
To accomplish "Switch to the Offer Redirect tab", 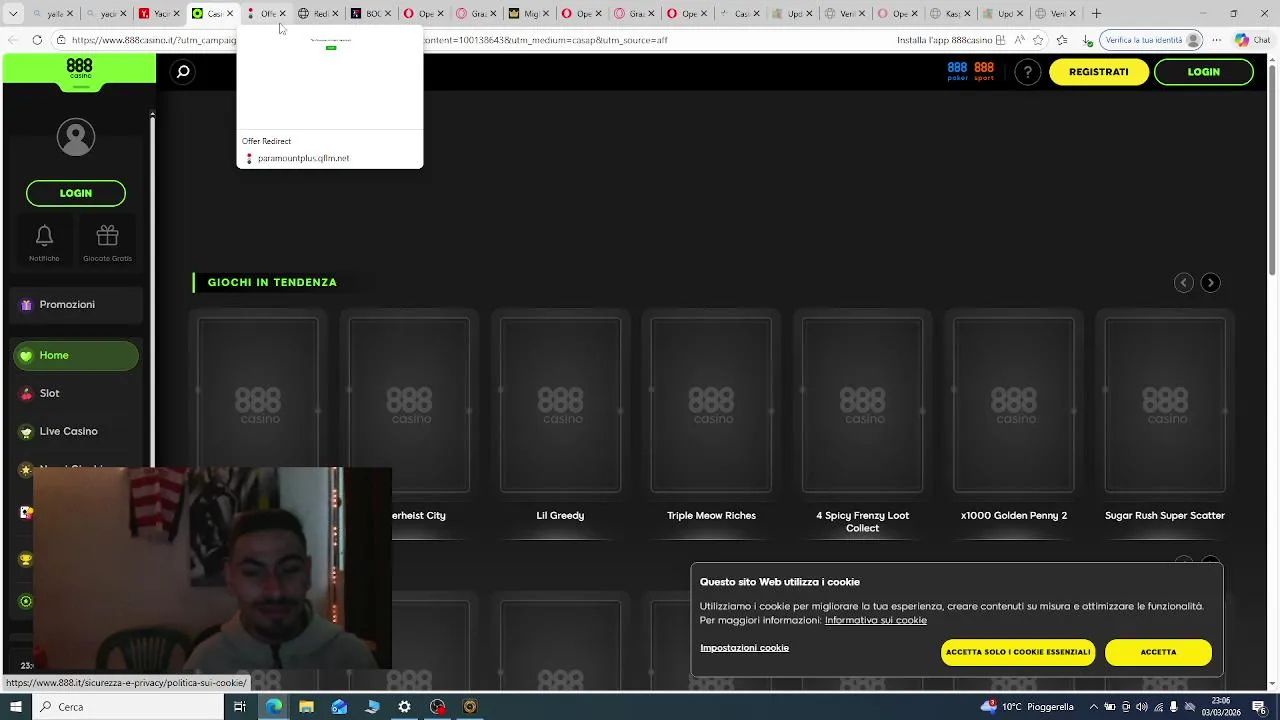I will tap(266, 13).
